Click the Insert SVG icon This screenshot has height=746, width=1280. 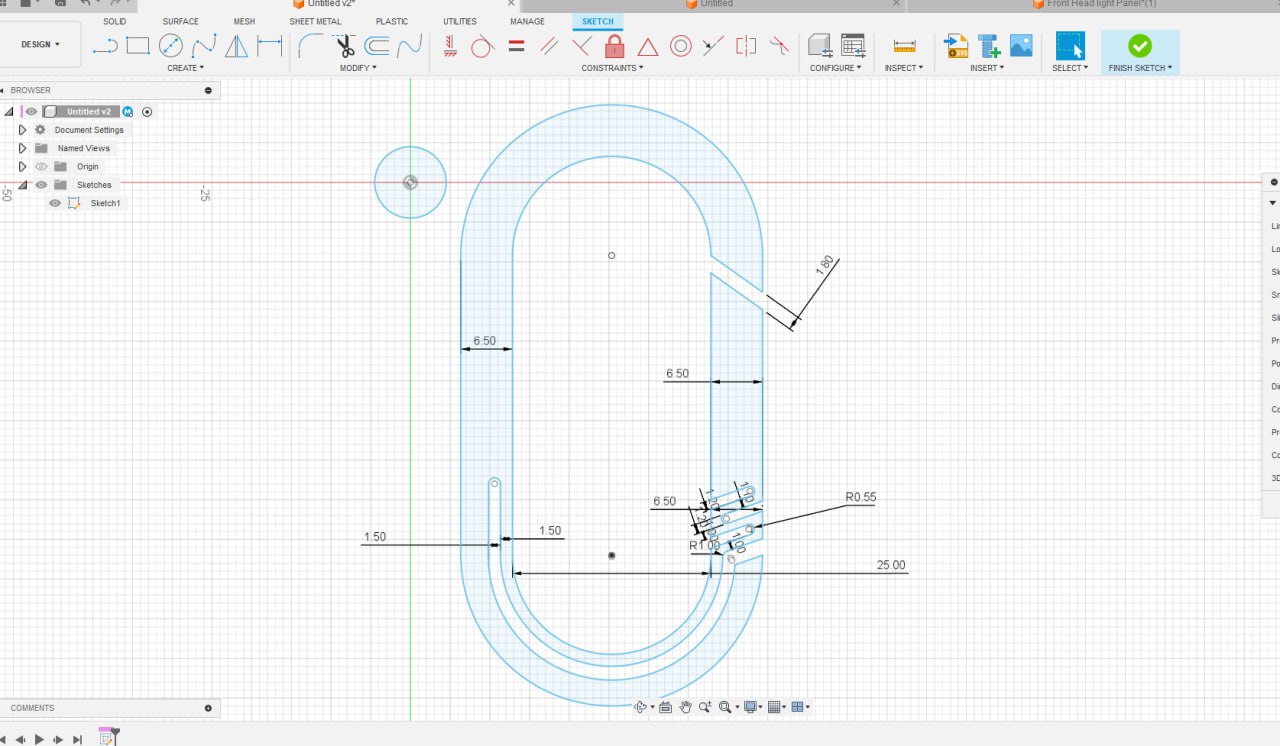[957, 46]
